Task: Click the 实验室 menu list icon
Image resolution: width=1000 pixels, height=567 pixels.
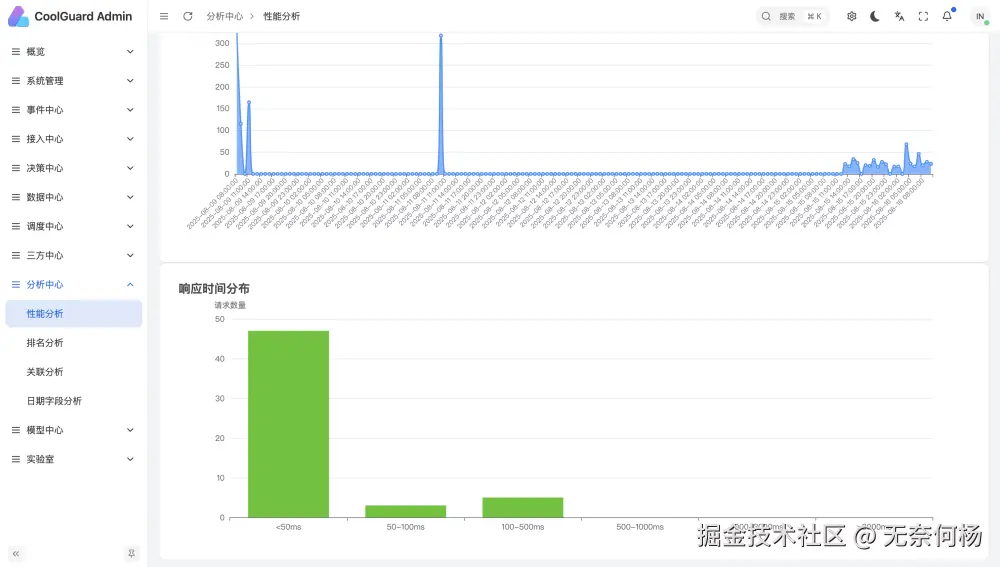Action: pos(16,459)
